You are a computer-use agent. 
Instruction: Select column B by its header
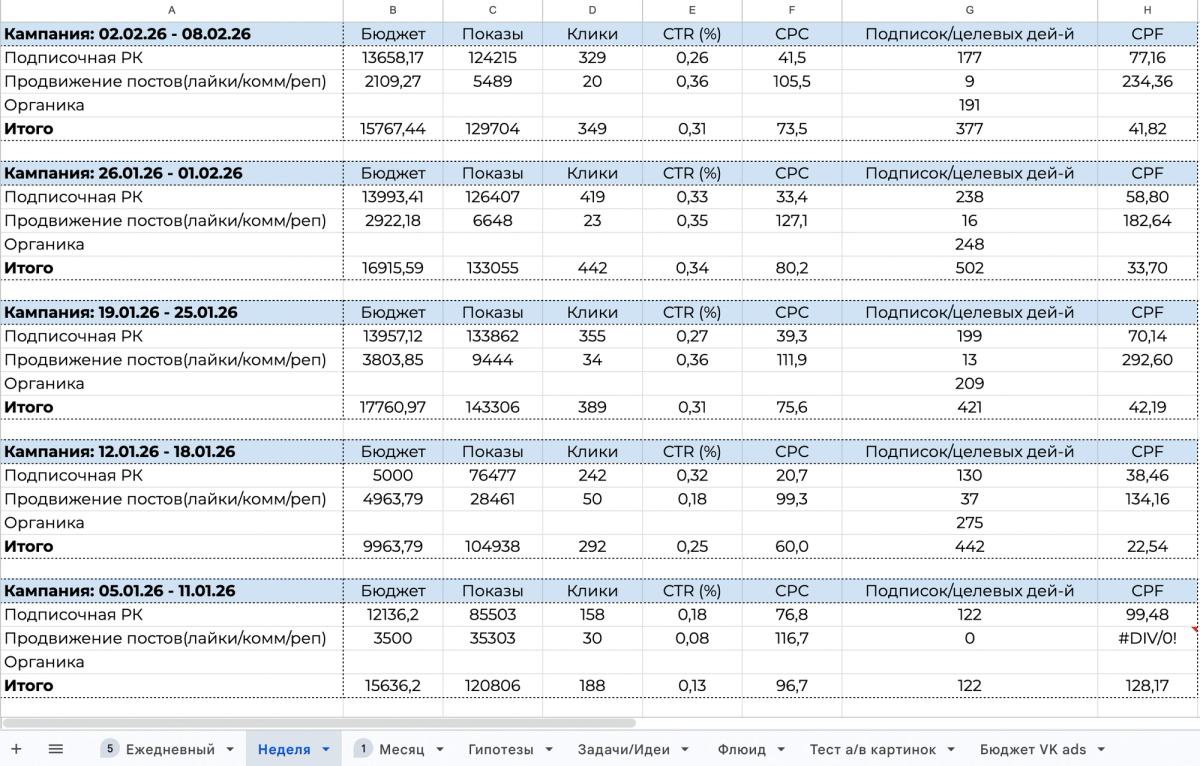(393, 10)
